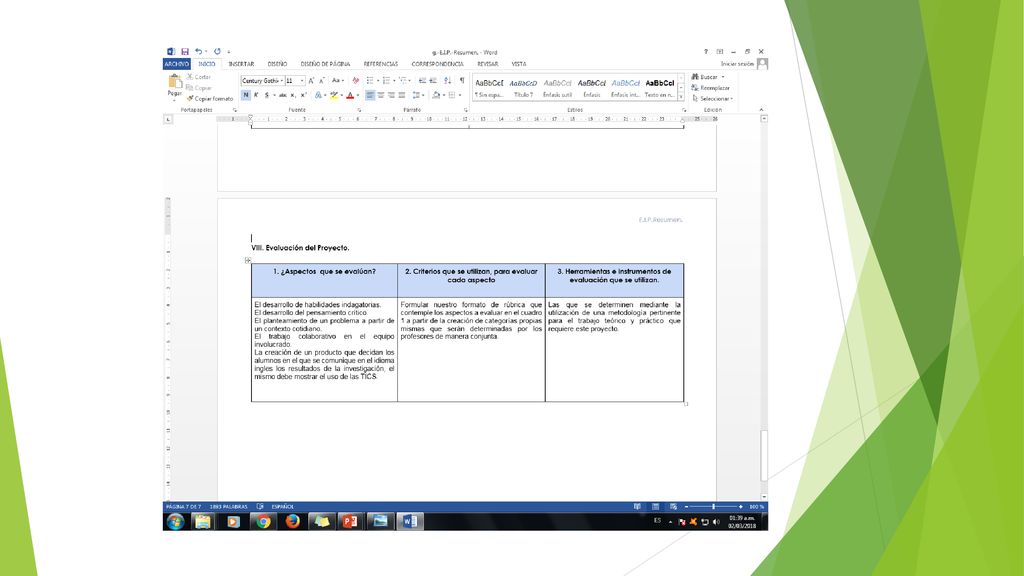Toggle show paragraph marks

click(462, 81)
